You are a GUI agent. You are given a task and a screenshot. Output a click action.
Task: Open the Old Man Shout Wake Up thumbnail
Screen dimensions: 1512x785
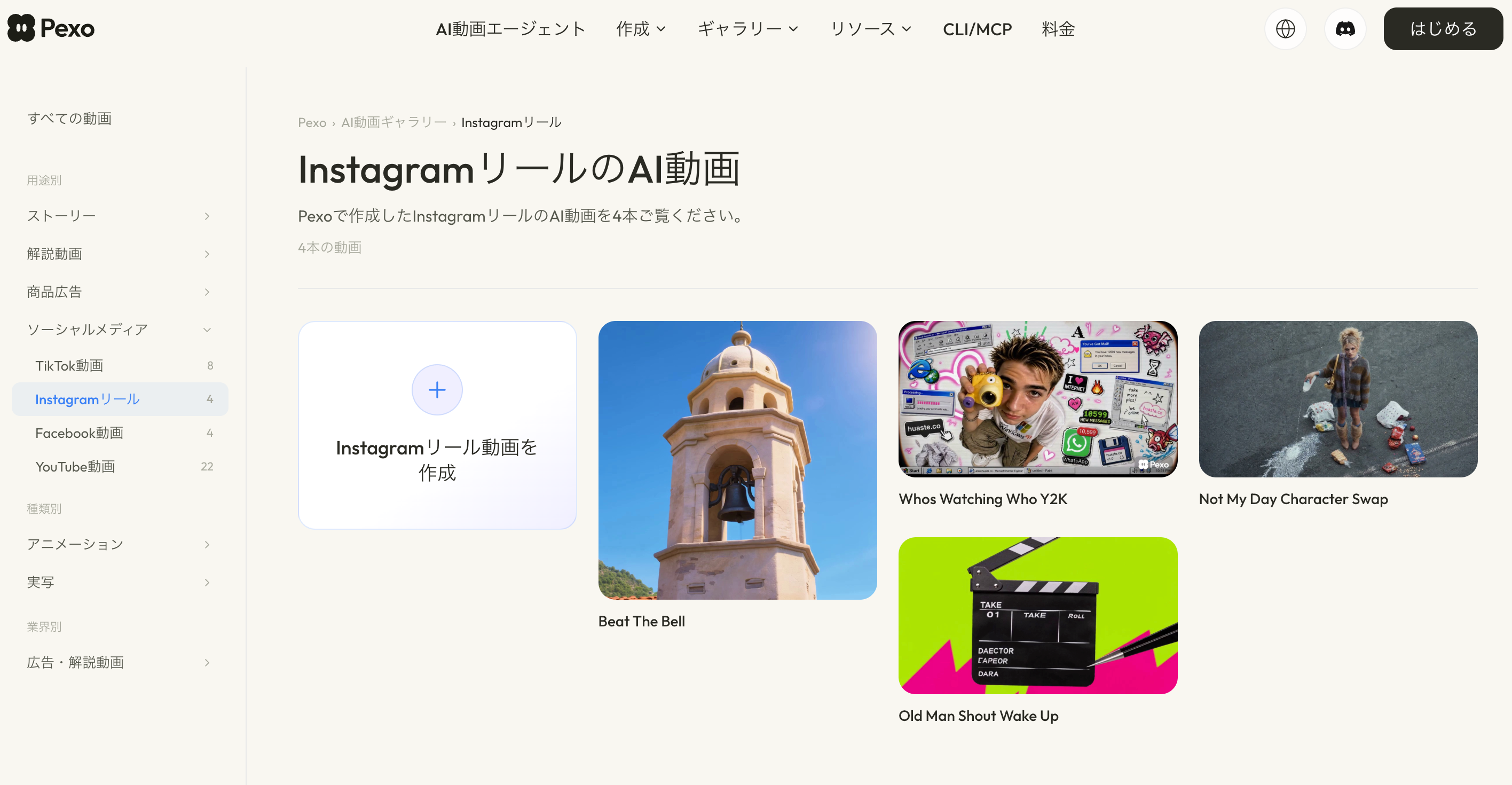(x=1038, y=615)
